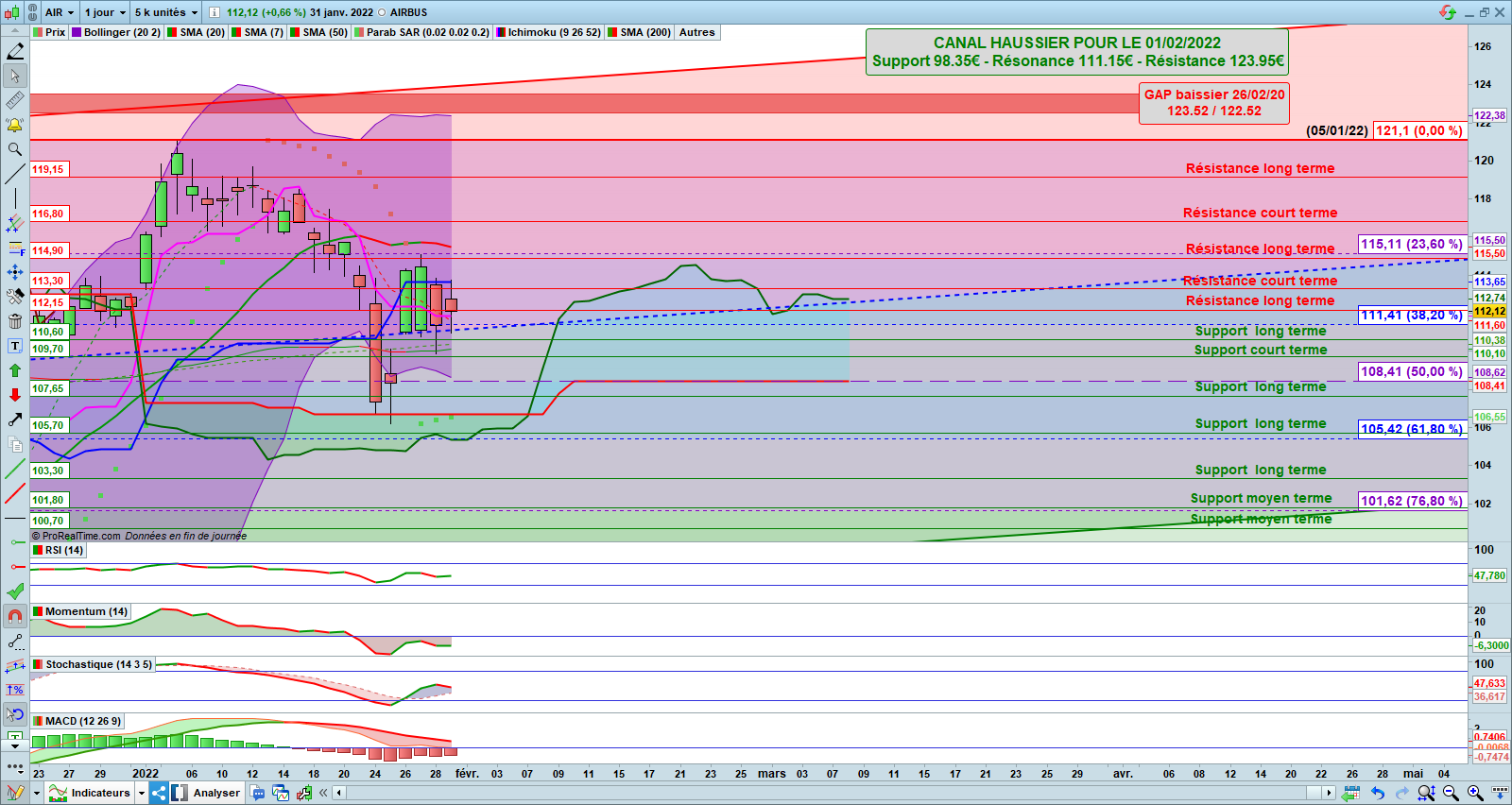Expand more sidebar tools with the dots
This screenshot has width=1512, height=805.
tap(15, 766)
